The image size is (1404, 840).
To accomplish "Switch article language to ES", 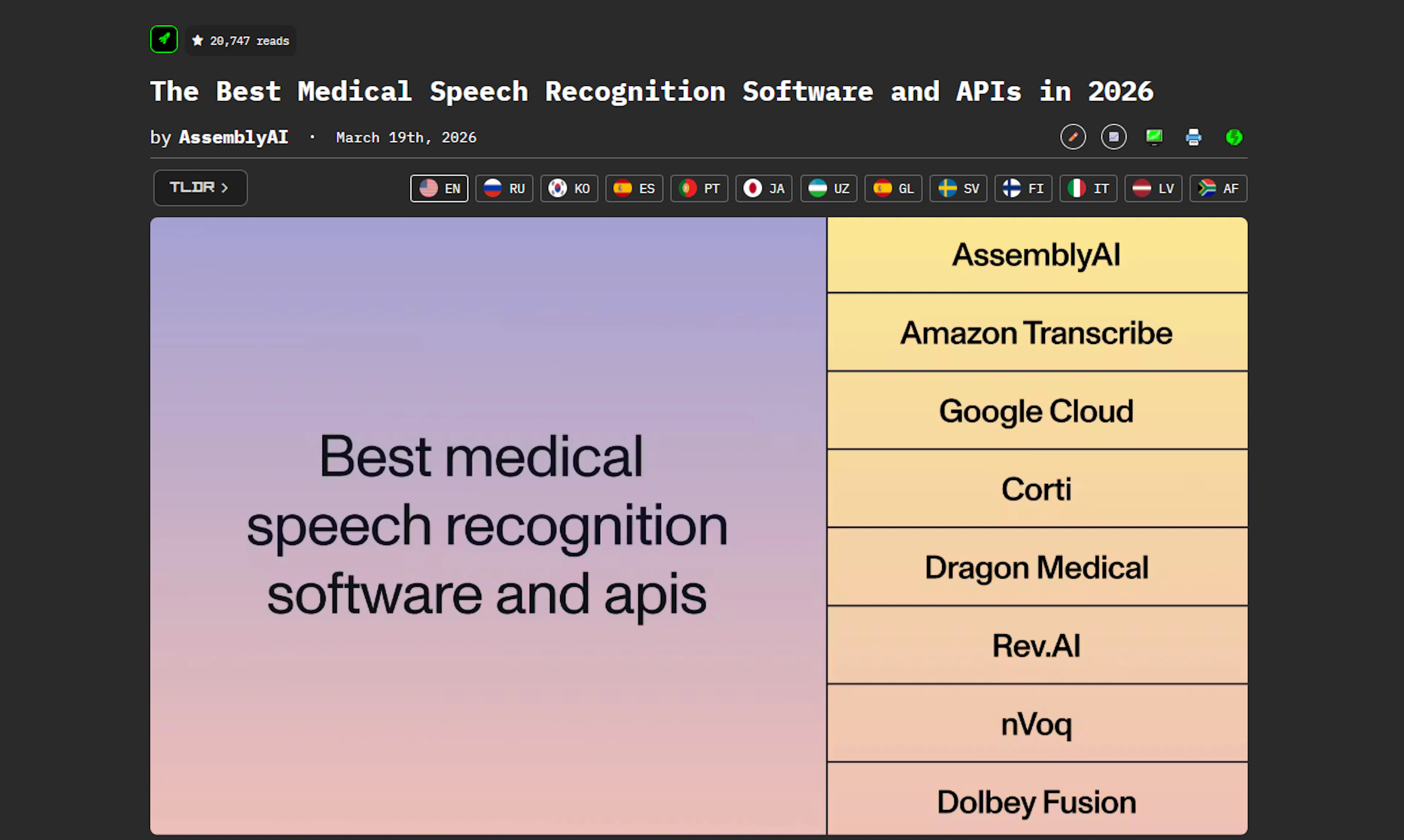I will tap(634, 189).
